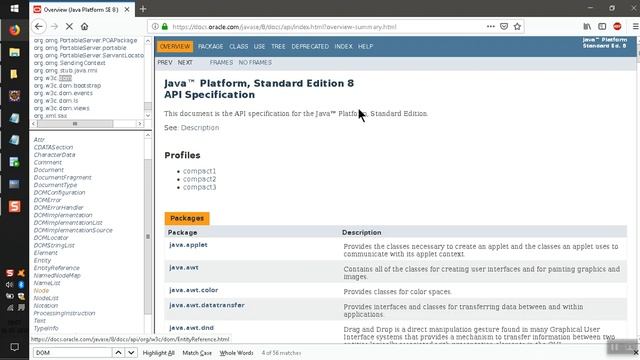This screenshot has width=640, height=360.
Task: Open the INDEX navigation item
Action: click(343, 47)
